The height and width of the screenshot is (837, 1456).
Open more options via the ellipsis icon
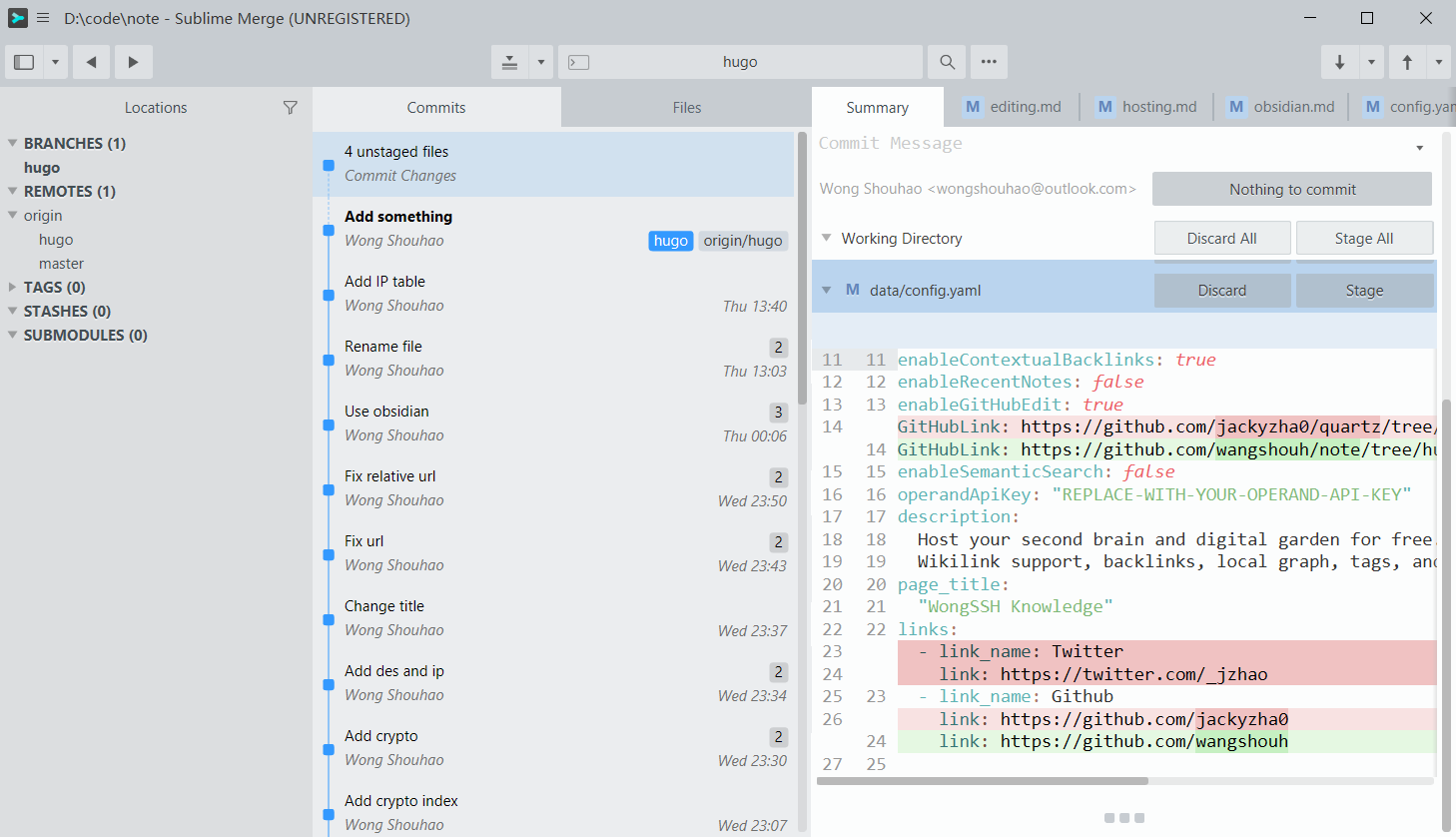pos(989,62)
